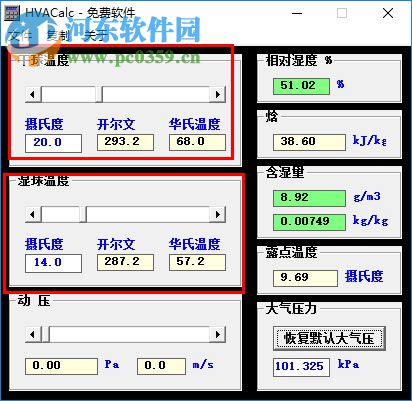Image resolution: width=412 pixels, height=401 pixels.
Task: Click dry-bulb Kelvin field showing 293.2
Action: (125, 142)
